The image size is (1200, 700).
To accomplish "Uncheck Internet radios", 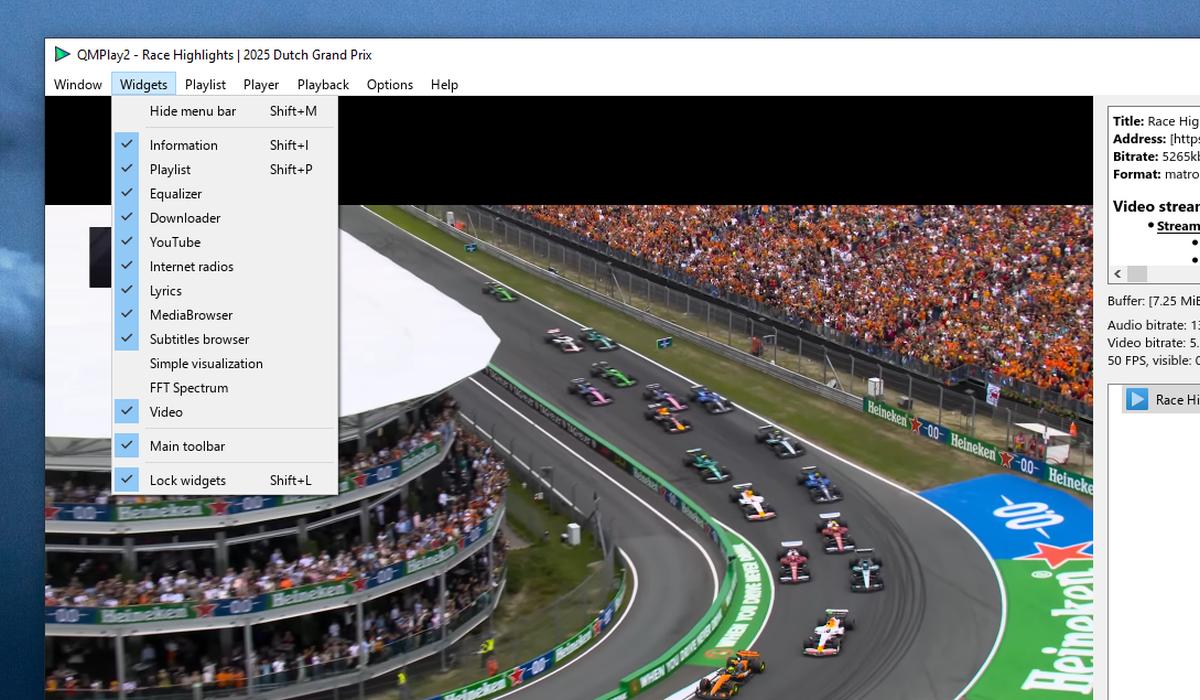I will (191, 266).
